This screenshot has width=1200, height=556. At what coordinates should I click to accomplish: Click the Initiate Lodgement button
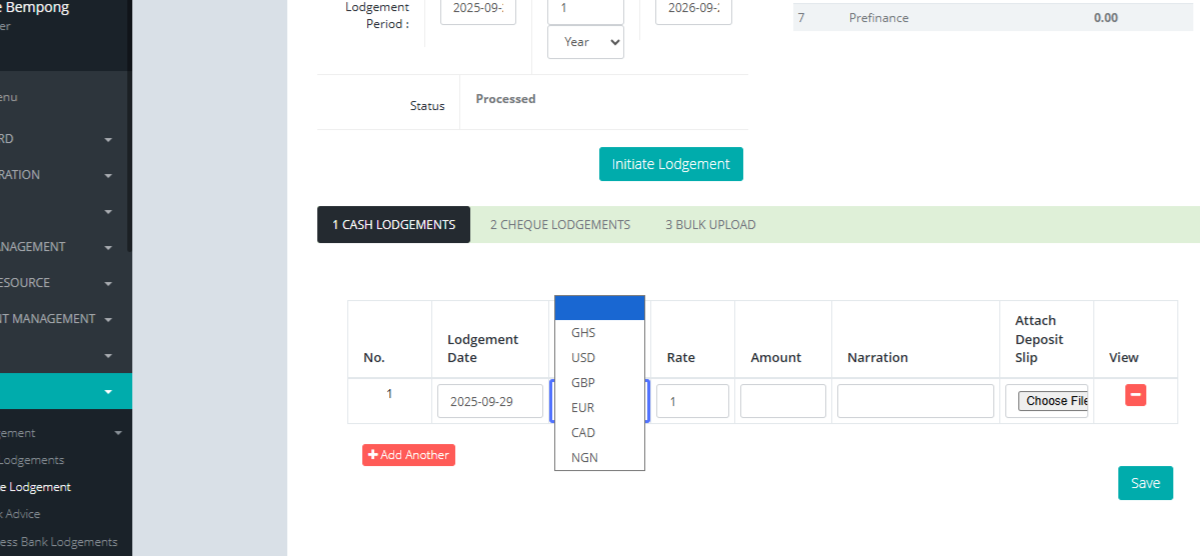pyautogui.click(x=670, y=164)
